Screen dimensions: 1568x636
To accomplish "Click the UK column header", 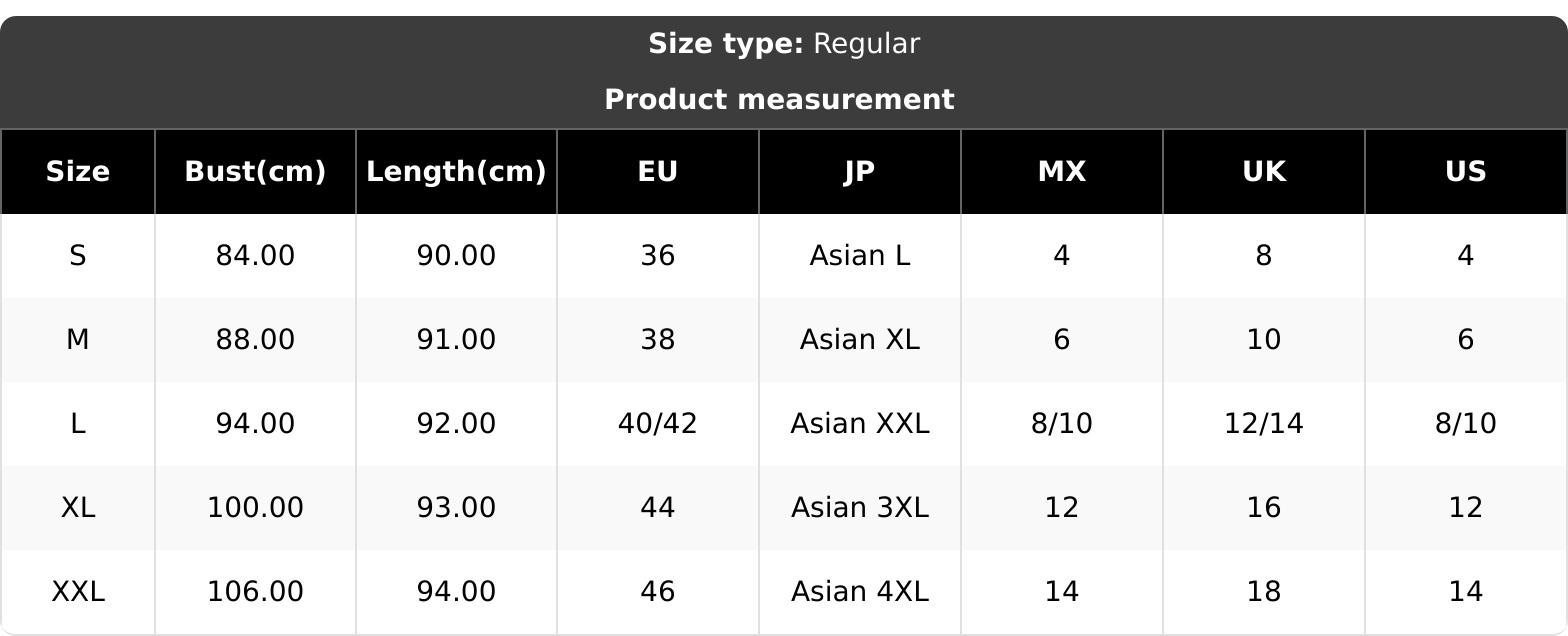I will click(x=1264, y=172).
